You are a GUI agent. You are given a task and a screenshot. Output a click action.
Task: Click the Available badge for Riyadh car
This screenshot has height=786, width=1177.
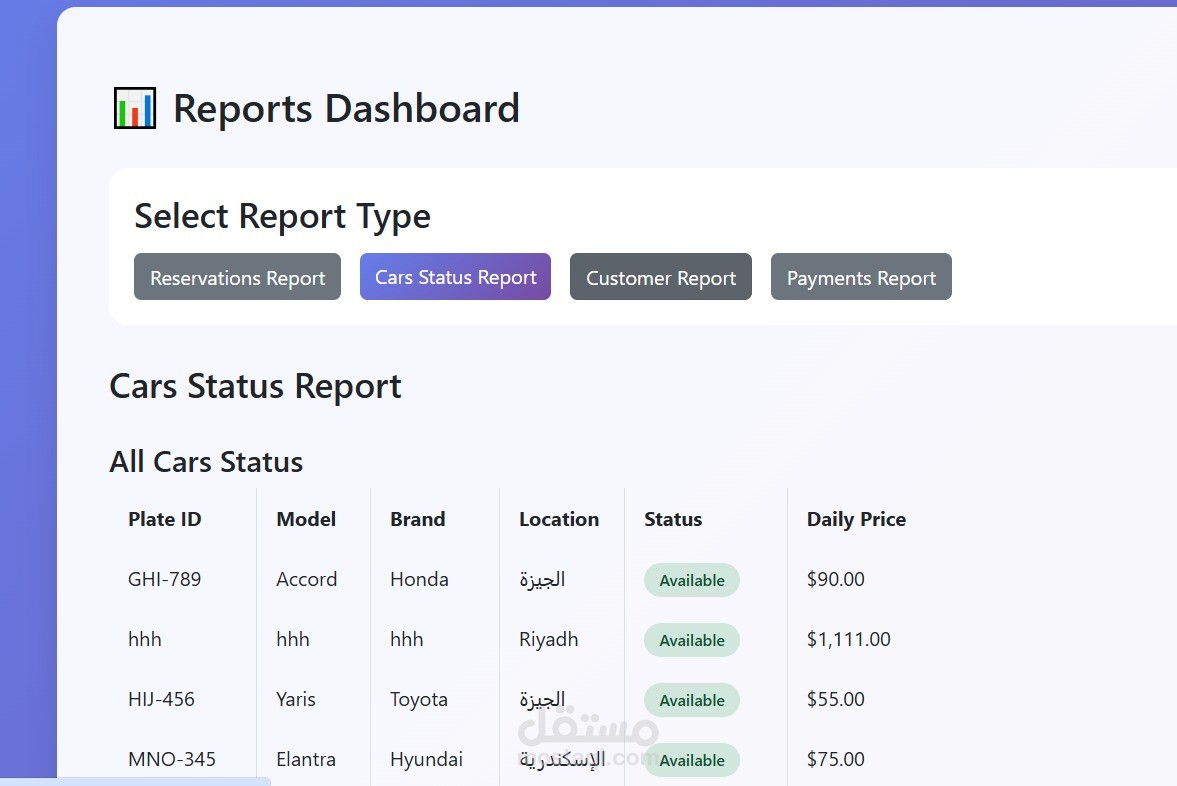click(x=692, y=640)
